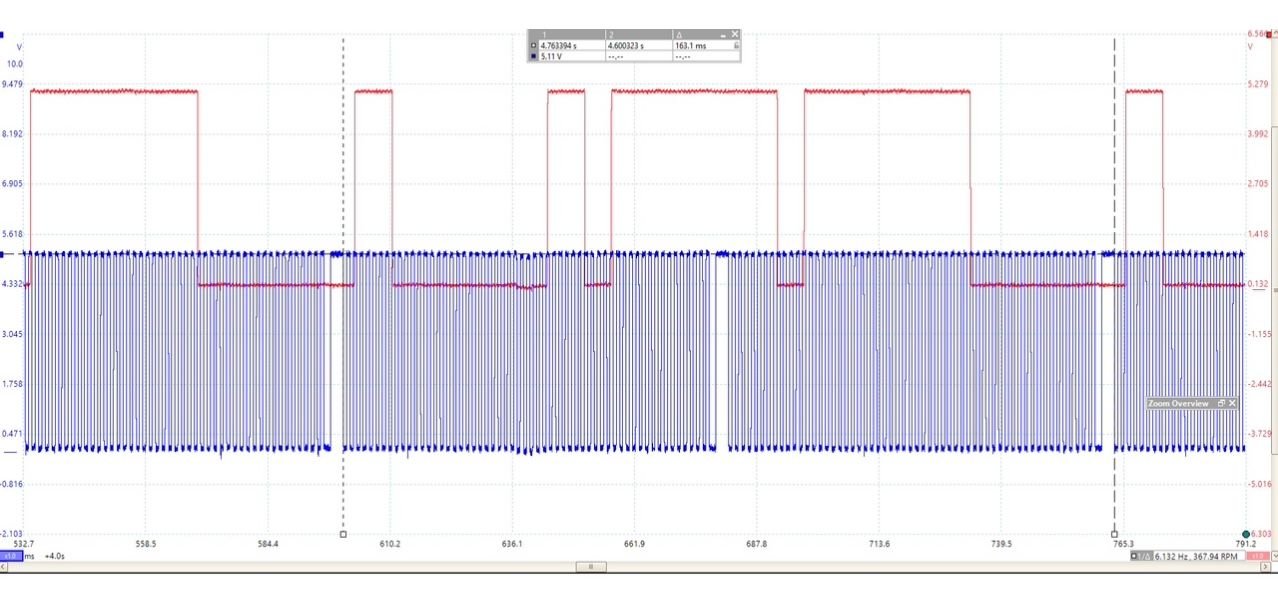Click the scrollbar left arrow
Viewport: 1278px width, 594px height.
tap(4, 567)
